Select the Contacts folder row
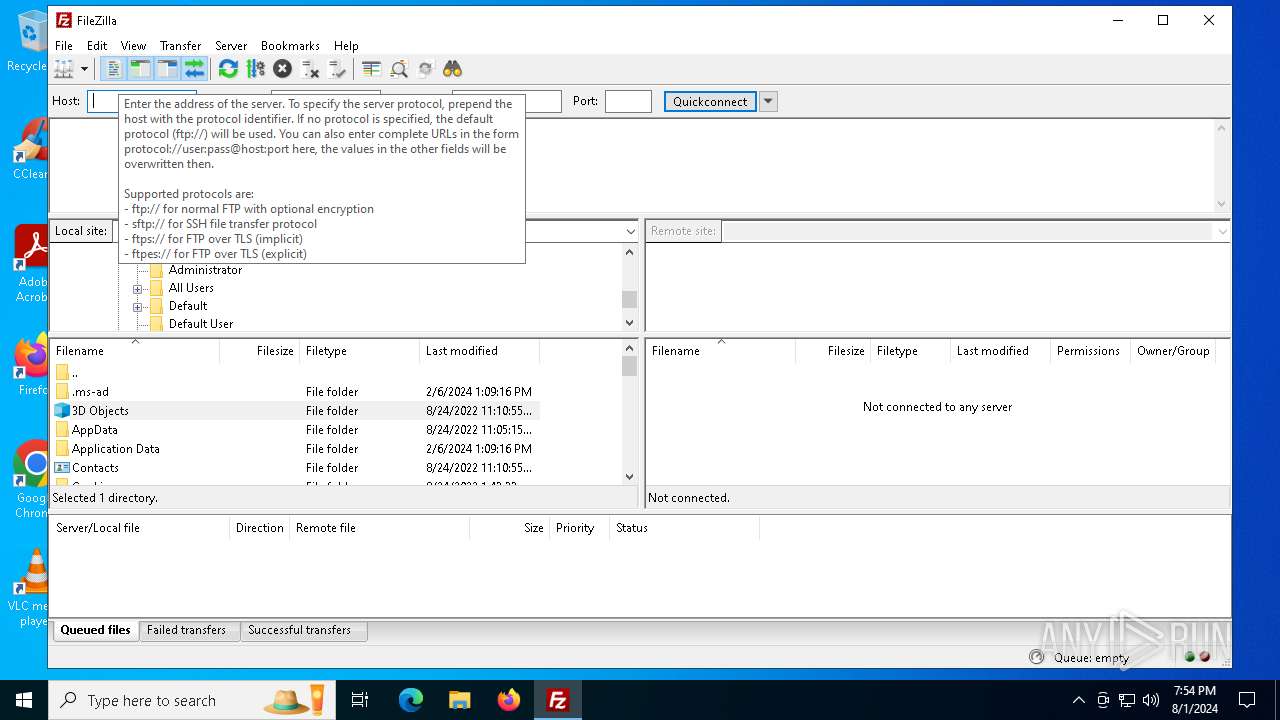This screenshot has height=720, width=1280. (x=295, y=468)
